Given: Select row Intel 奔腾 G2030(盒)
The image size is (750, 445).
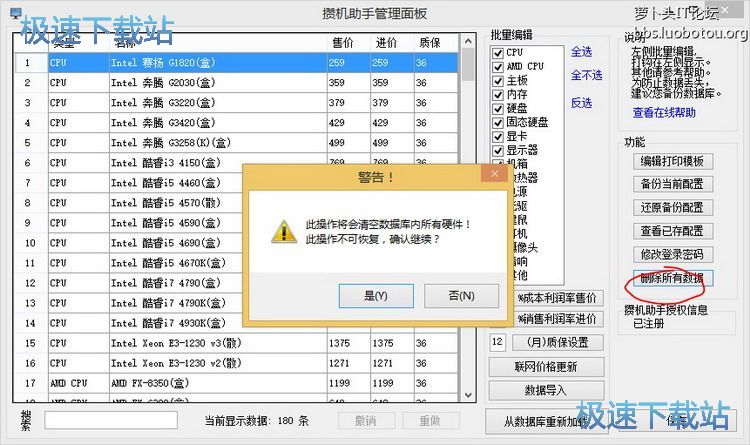Looking at the screenshot, I should pos(236,83).
